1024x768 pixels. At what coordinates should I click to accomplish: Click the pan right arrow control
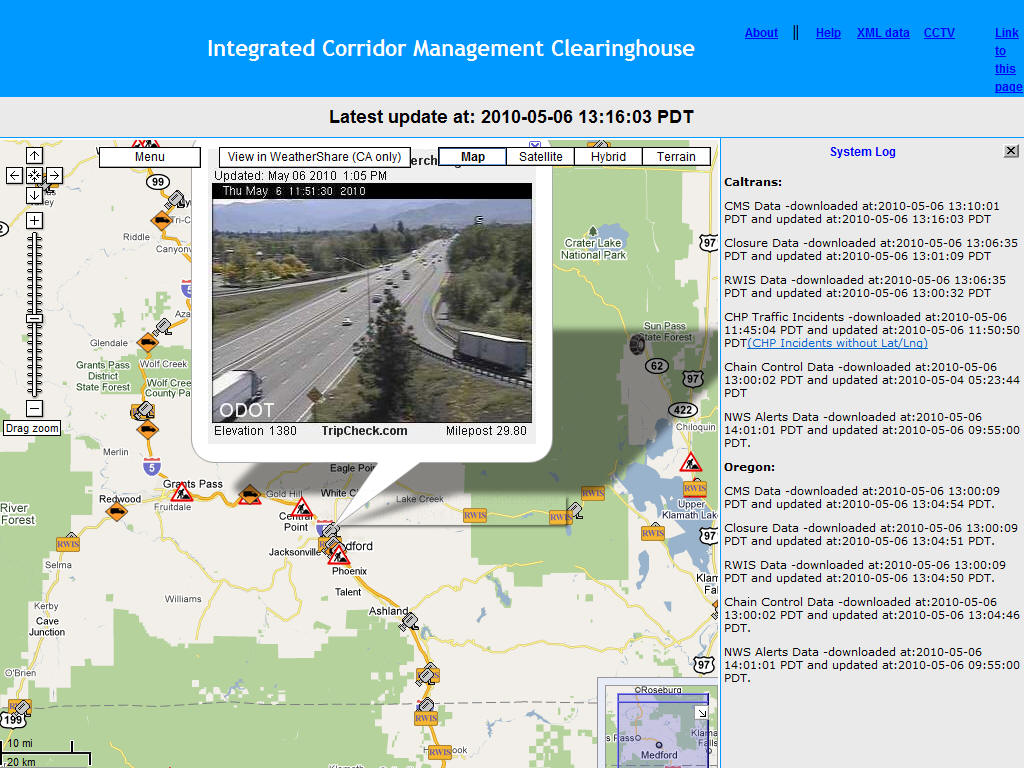54,176
